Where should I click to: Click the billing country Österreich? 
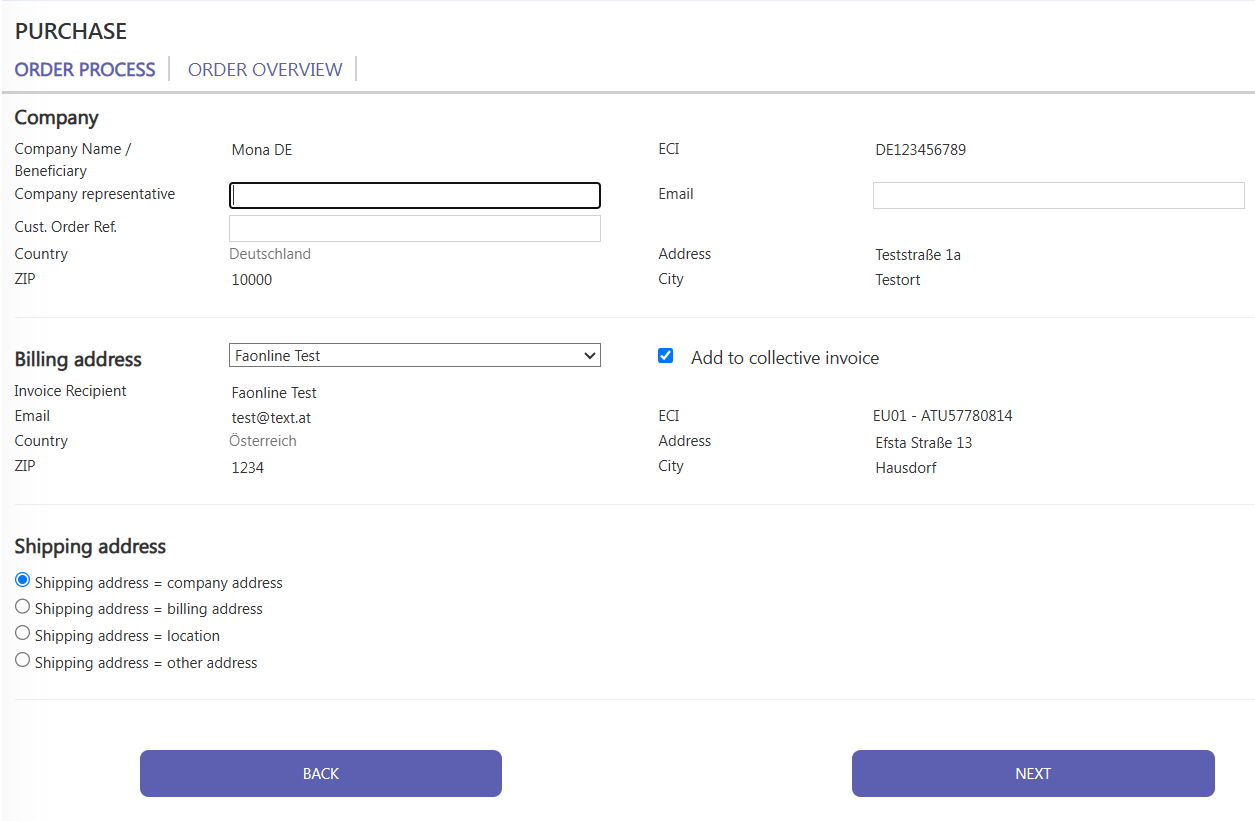tap(263, 441)
